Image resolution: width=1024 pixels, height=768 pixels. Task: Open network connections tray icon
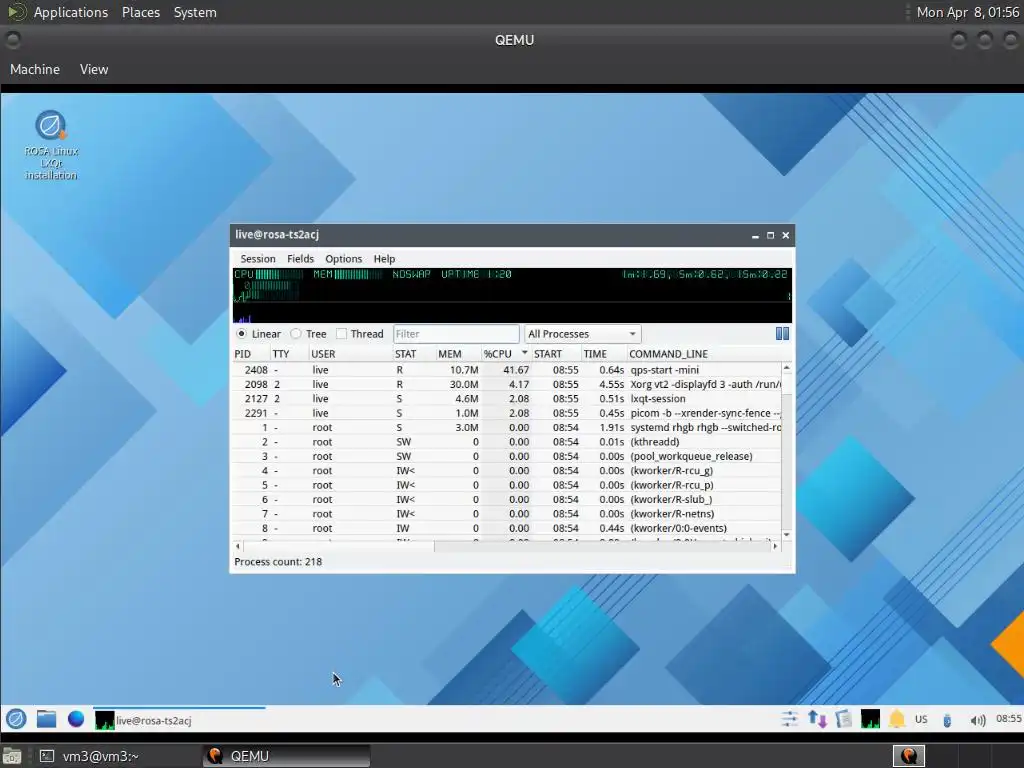tap(817, 720)
